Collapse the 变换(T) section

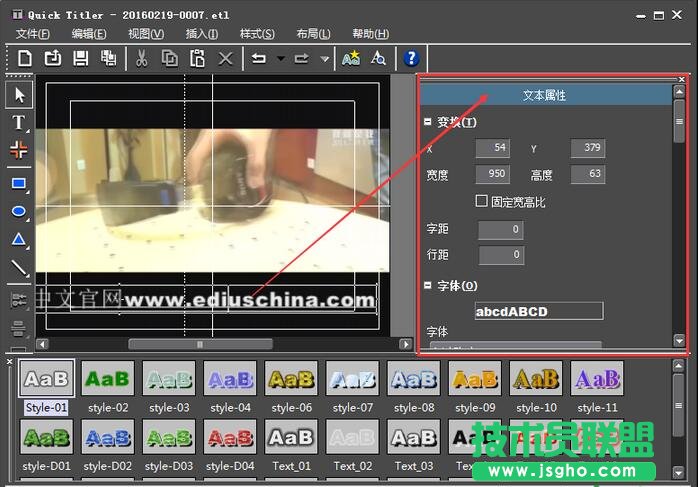tap(428, 121)
